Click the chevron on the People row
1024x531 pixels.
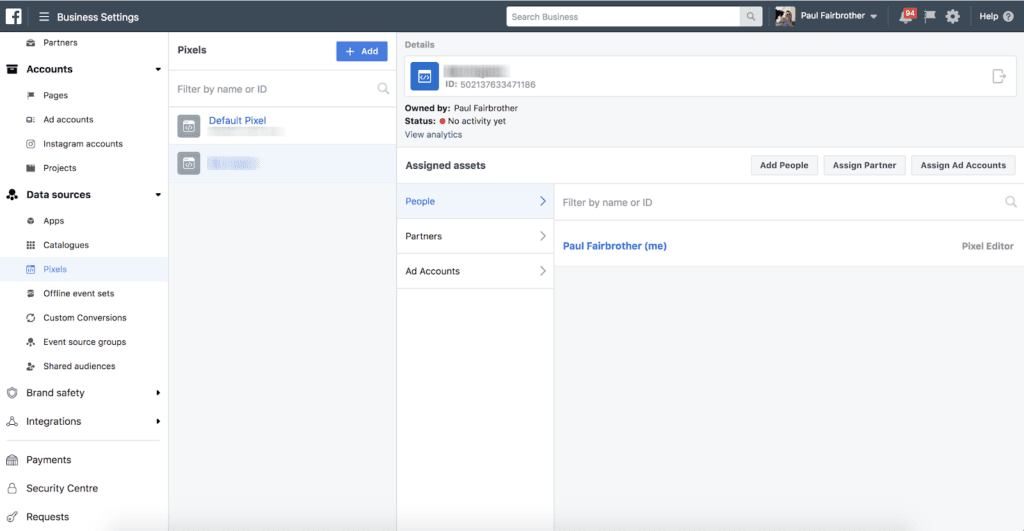[543, 201]
